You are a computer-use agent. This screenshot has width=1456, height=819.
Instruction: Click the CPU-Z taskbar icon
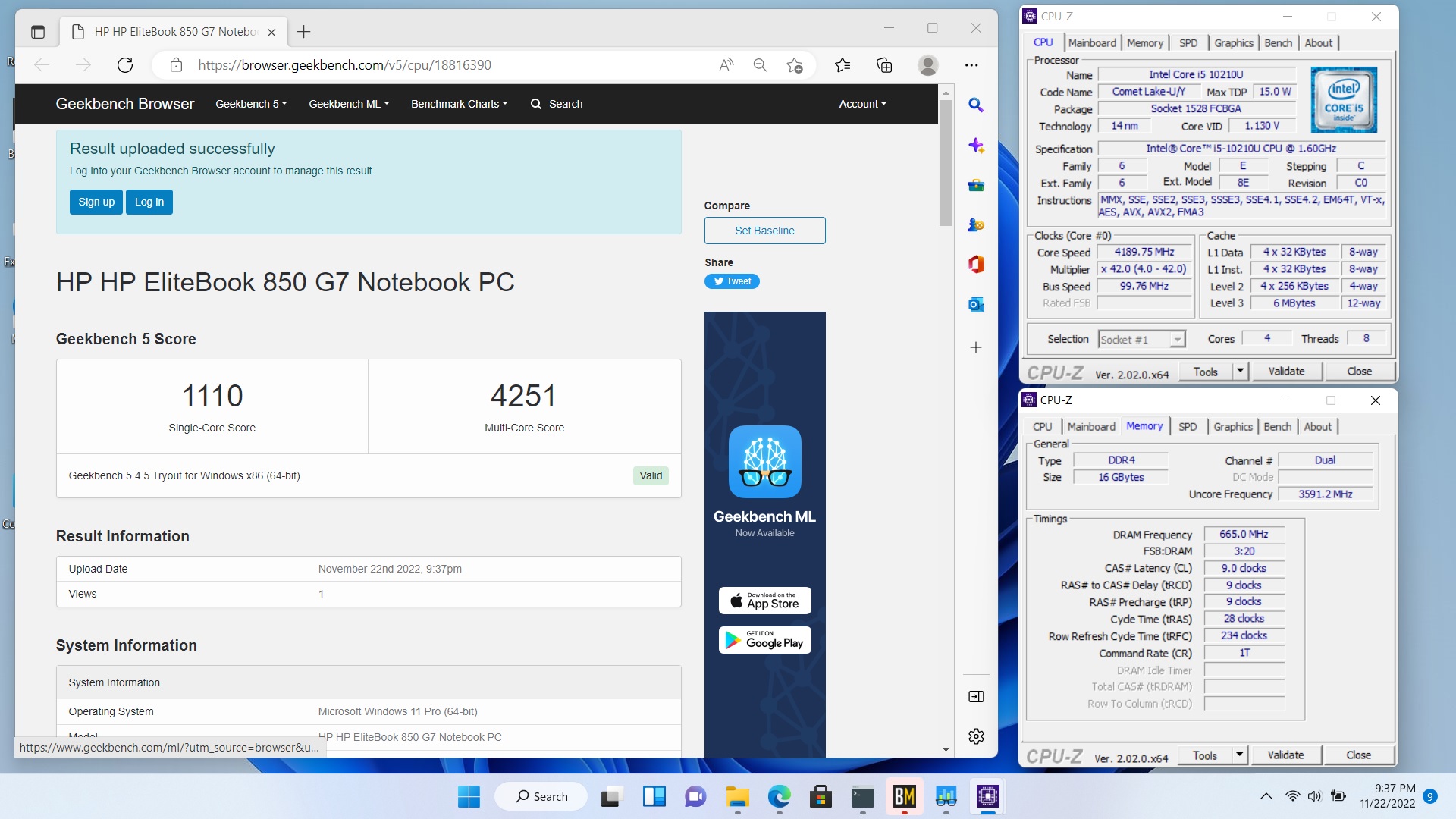(987, 797)
